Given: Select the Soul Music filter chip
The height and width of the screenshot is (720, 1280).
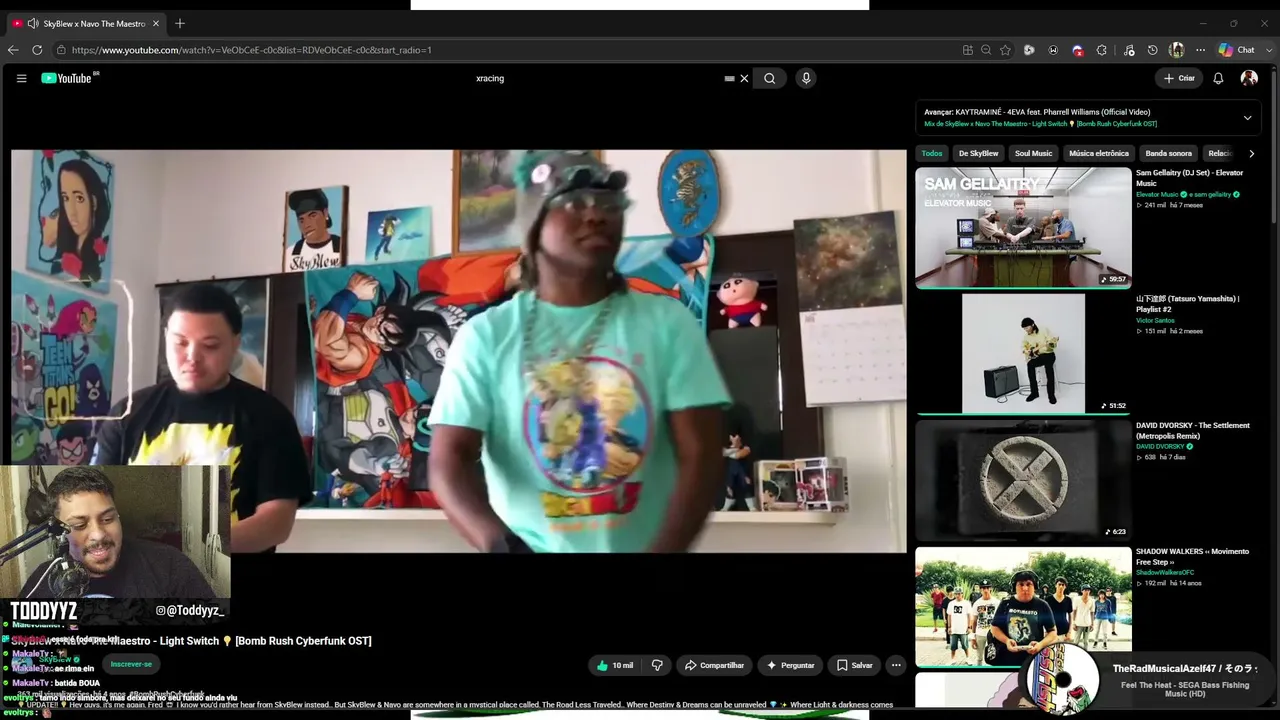Looking at the screenshot, I should pos(1033,153).
